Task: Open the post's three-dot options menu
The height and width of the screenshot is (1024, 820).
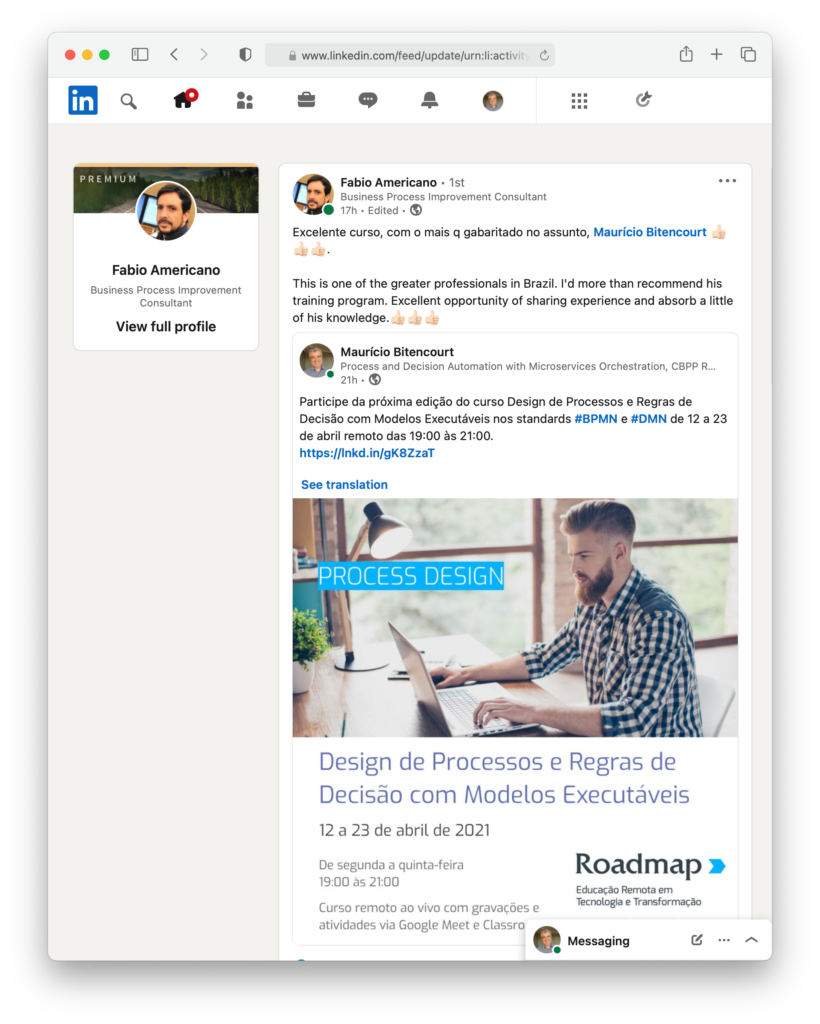Action: 727,181
